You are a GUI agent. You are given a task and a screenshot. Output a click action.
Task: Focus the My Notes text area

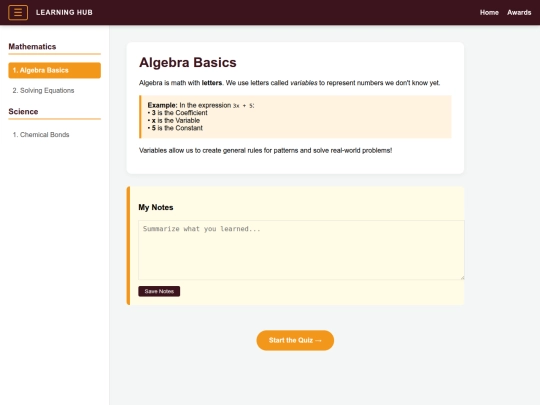point(301,250)
